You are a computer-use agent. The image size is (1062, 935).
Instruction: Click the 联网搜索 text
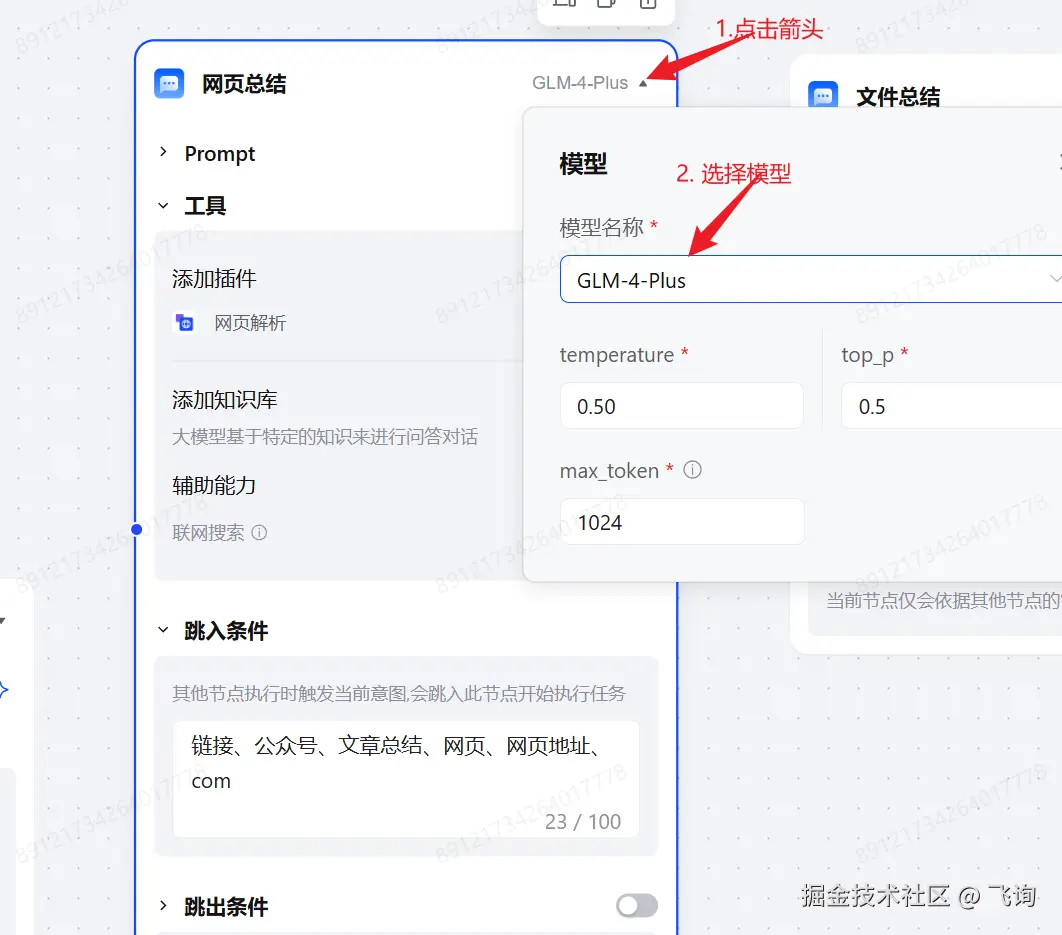click(209, 533)
